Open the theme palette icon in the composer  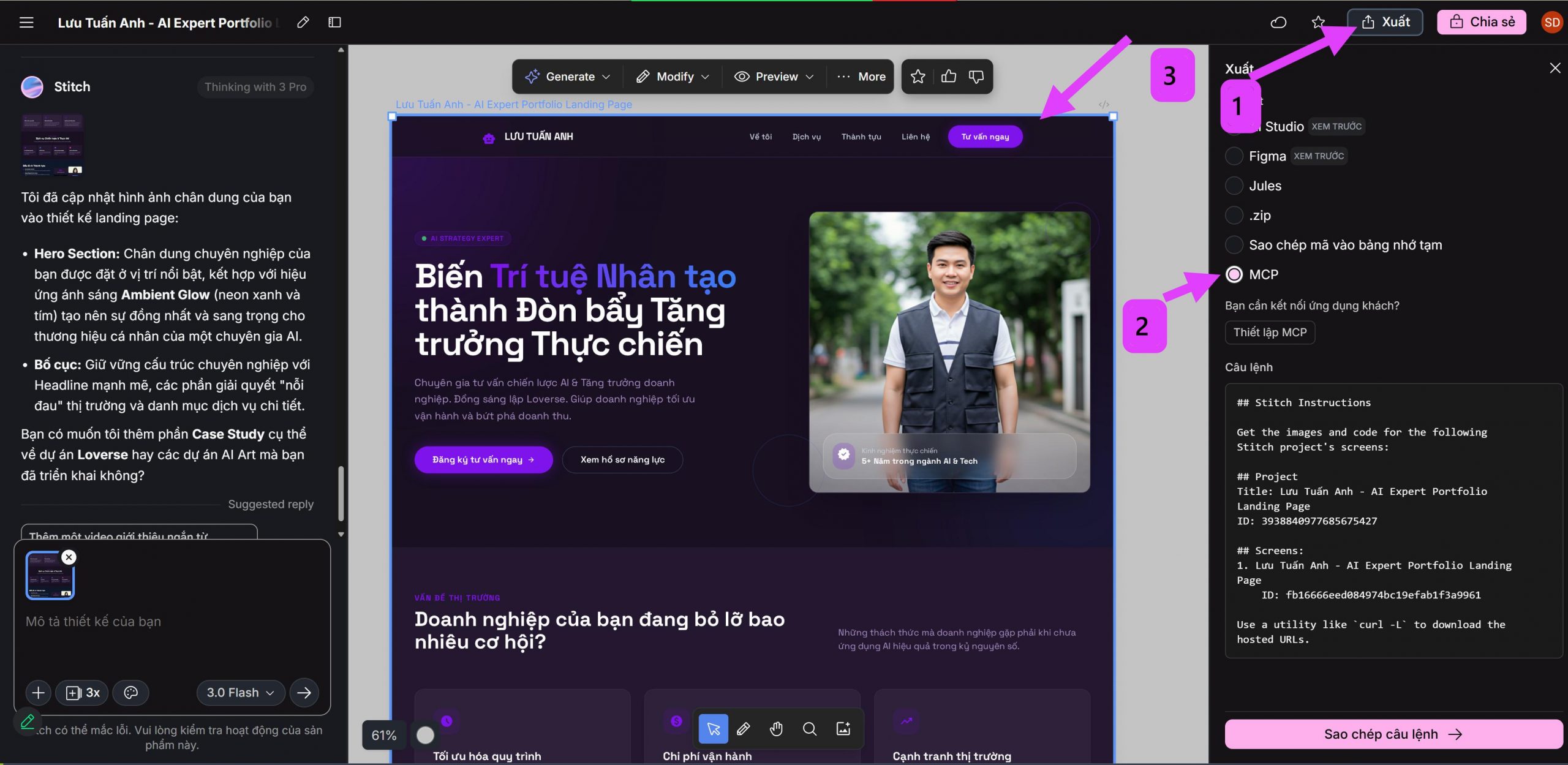(x=131, y=693)
